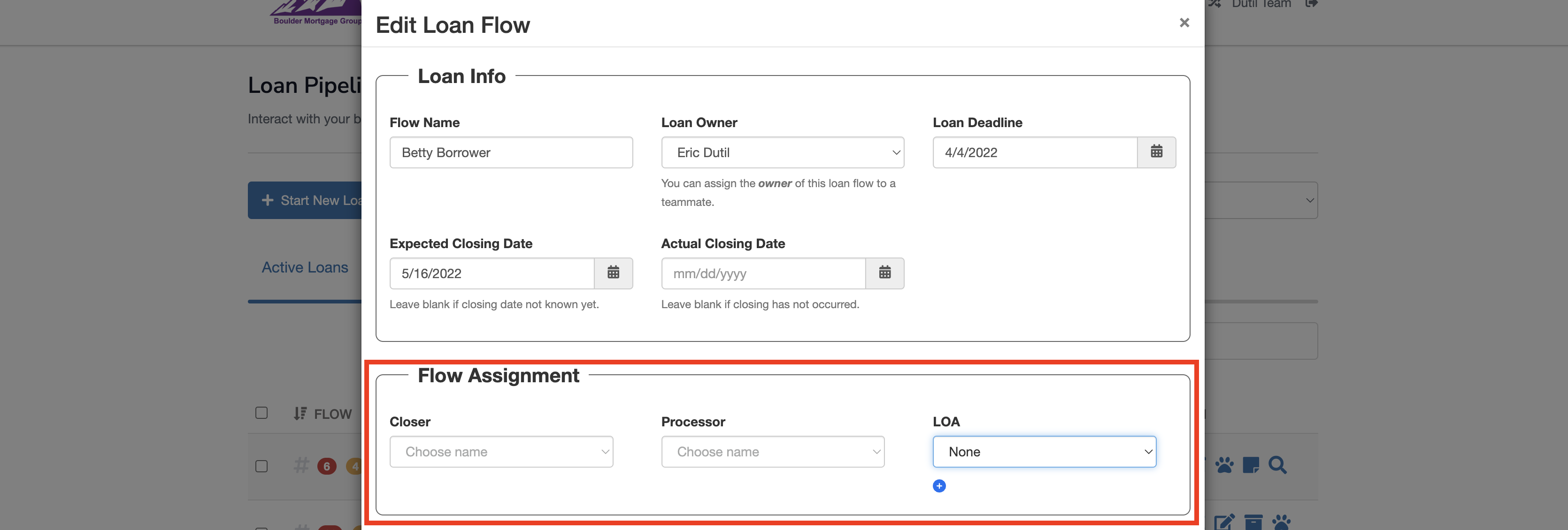Check the select-all checkbox beside FLOW header
This screenshot has height=530, width=1568.
(x=261, y=413)
